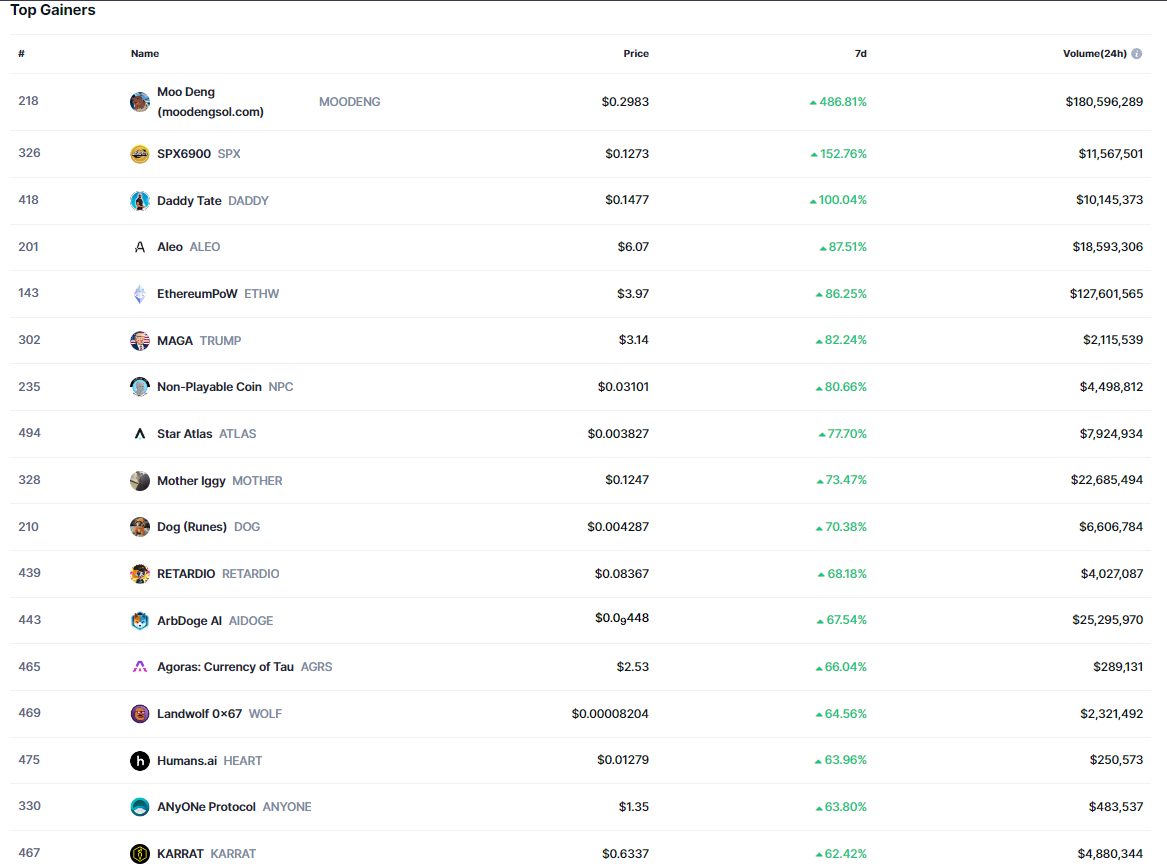Click the Moo Deng coin logo icon

(140, 102)
